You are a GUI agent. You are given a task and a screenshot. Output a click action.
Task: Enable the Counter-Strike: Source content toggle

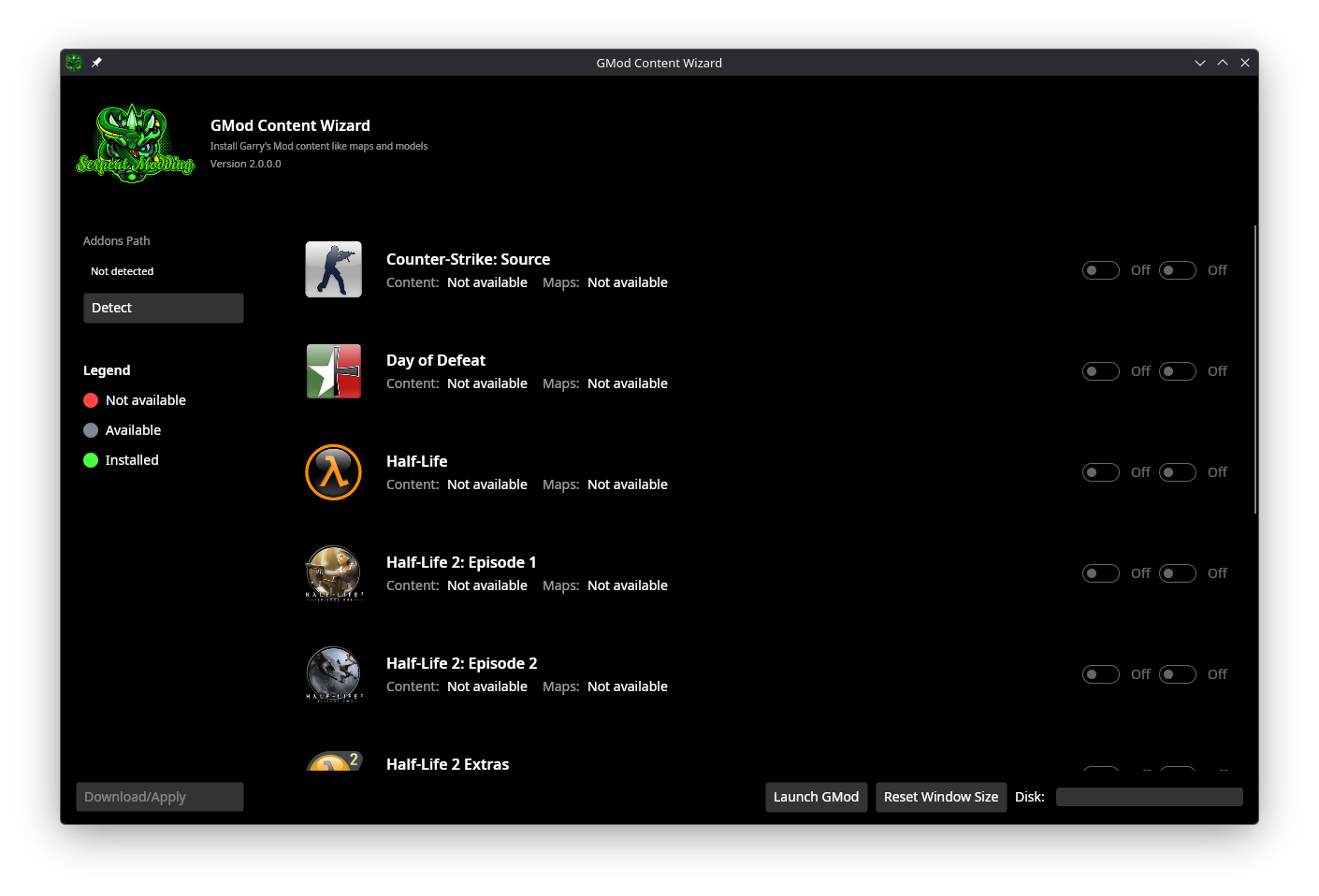coord(1101,270)
